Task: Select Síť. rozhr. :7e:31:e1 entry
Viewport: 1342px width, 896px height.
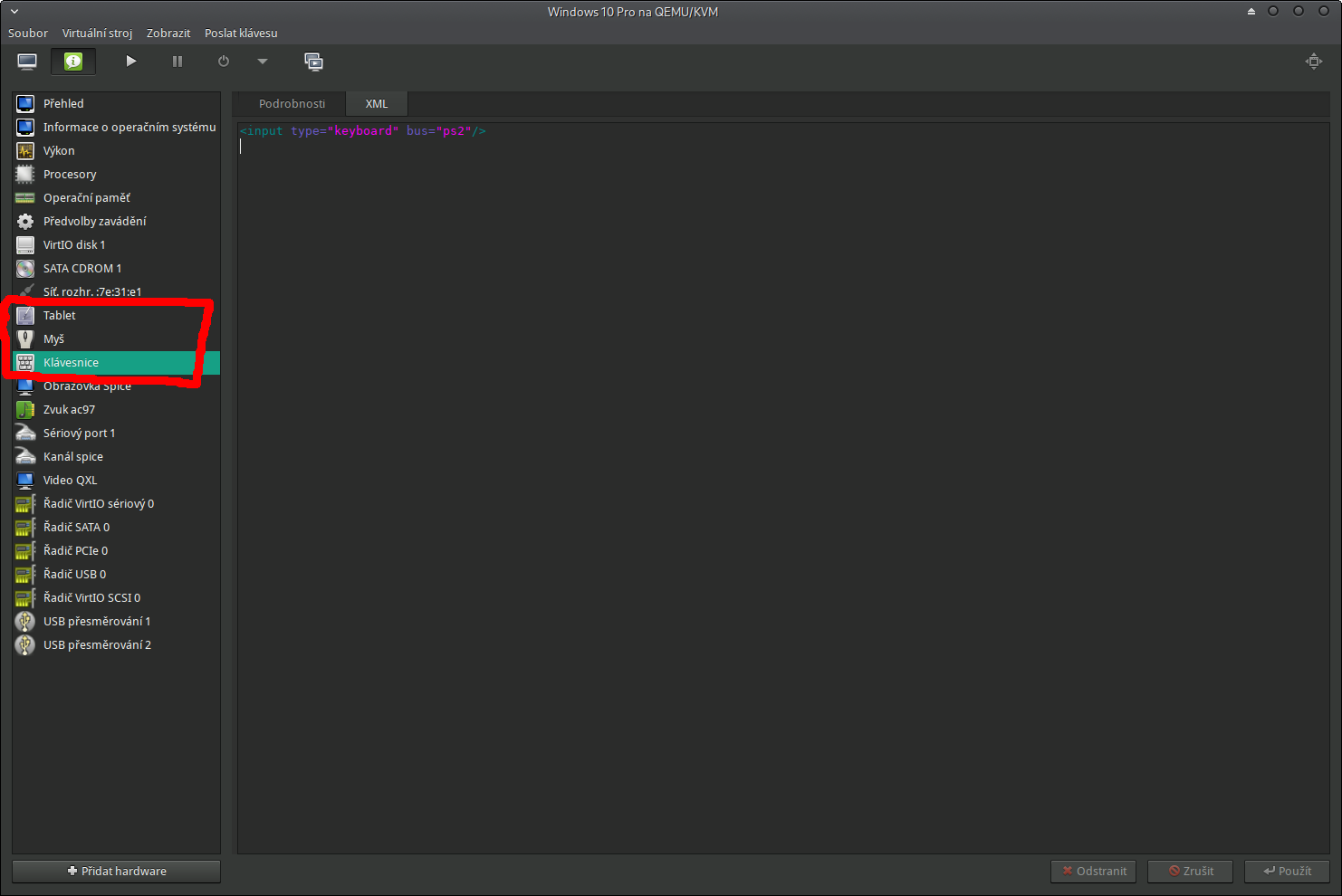Action: coord(116,292)
